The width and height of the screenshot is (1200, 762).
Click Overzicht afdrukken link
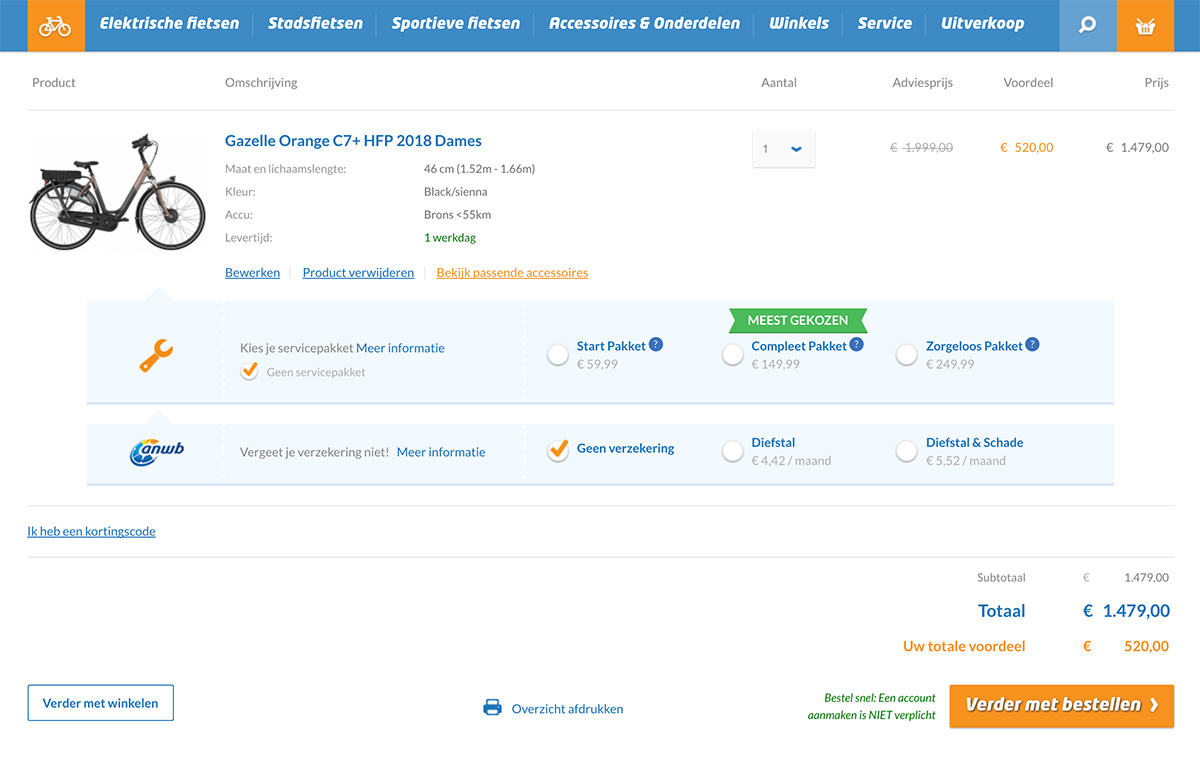pyautogui.click(x=567, y=709)
